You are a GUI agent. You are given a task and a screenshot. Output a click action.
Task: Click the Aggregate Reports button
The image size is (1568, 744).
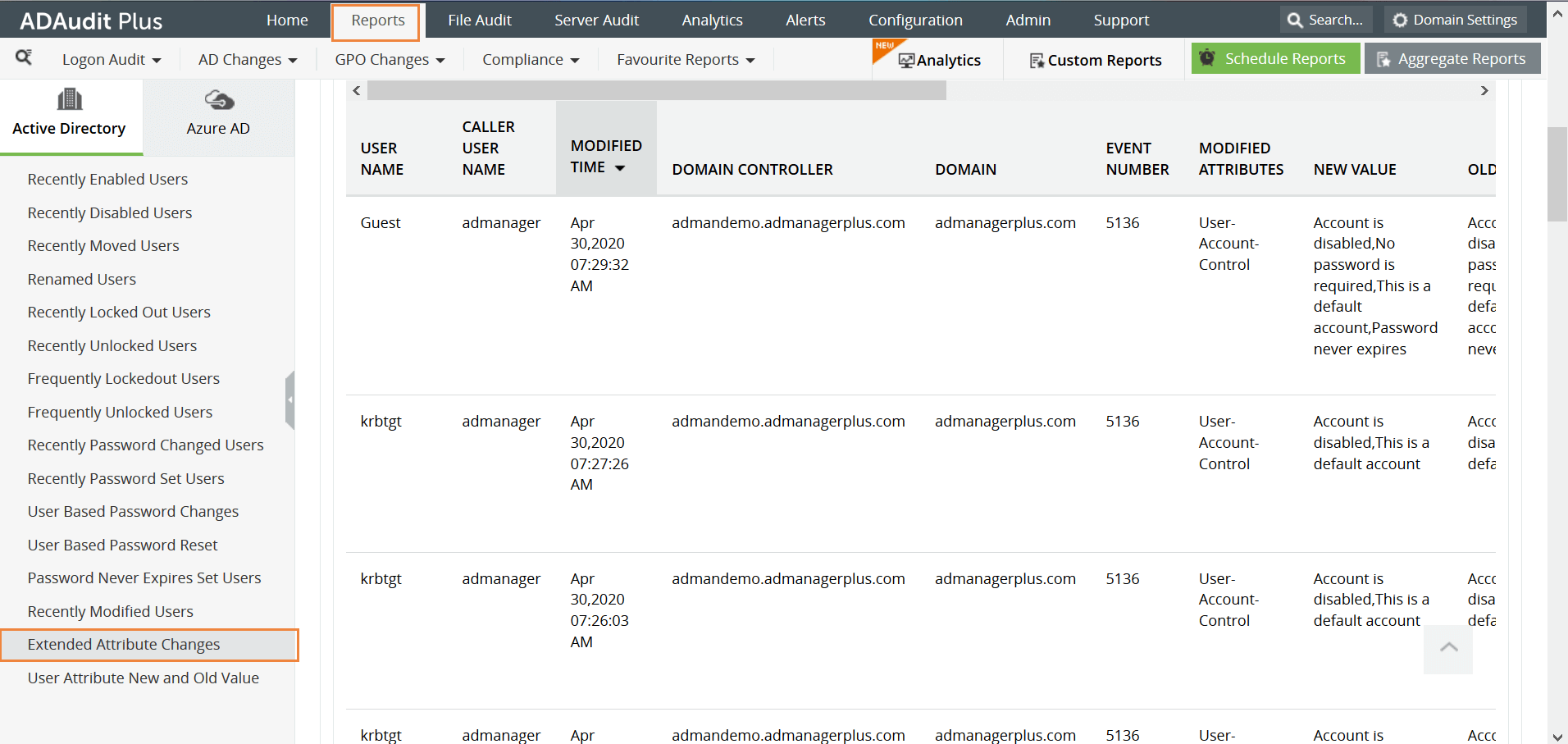1452,58
